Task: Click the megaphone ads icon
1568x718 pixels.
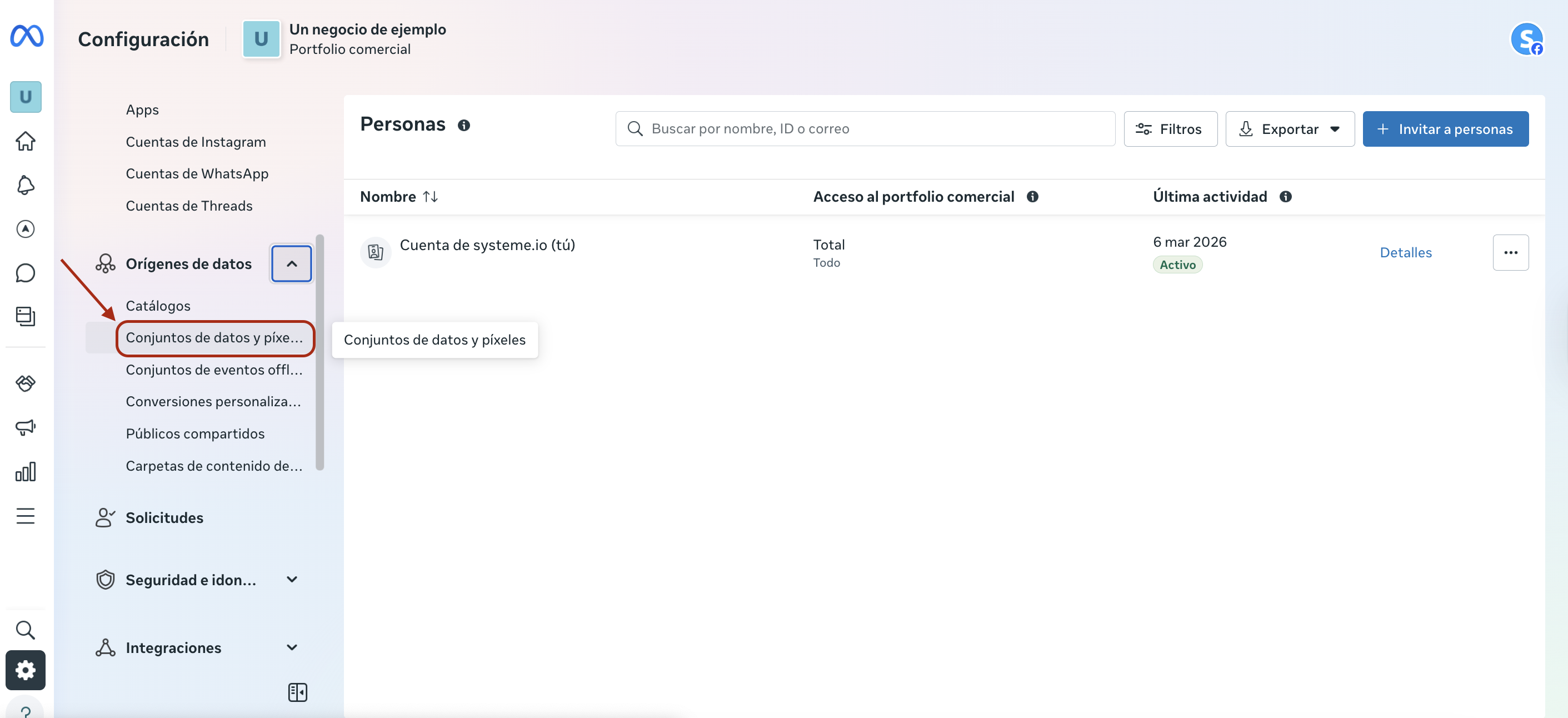Action: click(x=25, y=427)
